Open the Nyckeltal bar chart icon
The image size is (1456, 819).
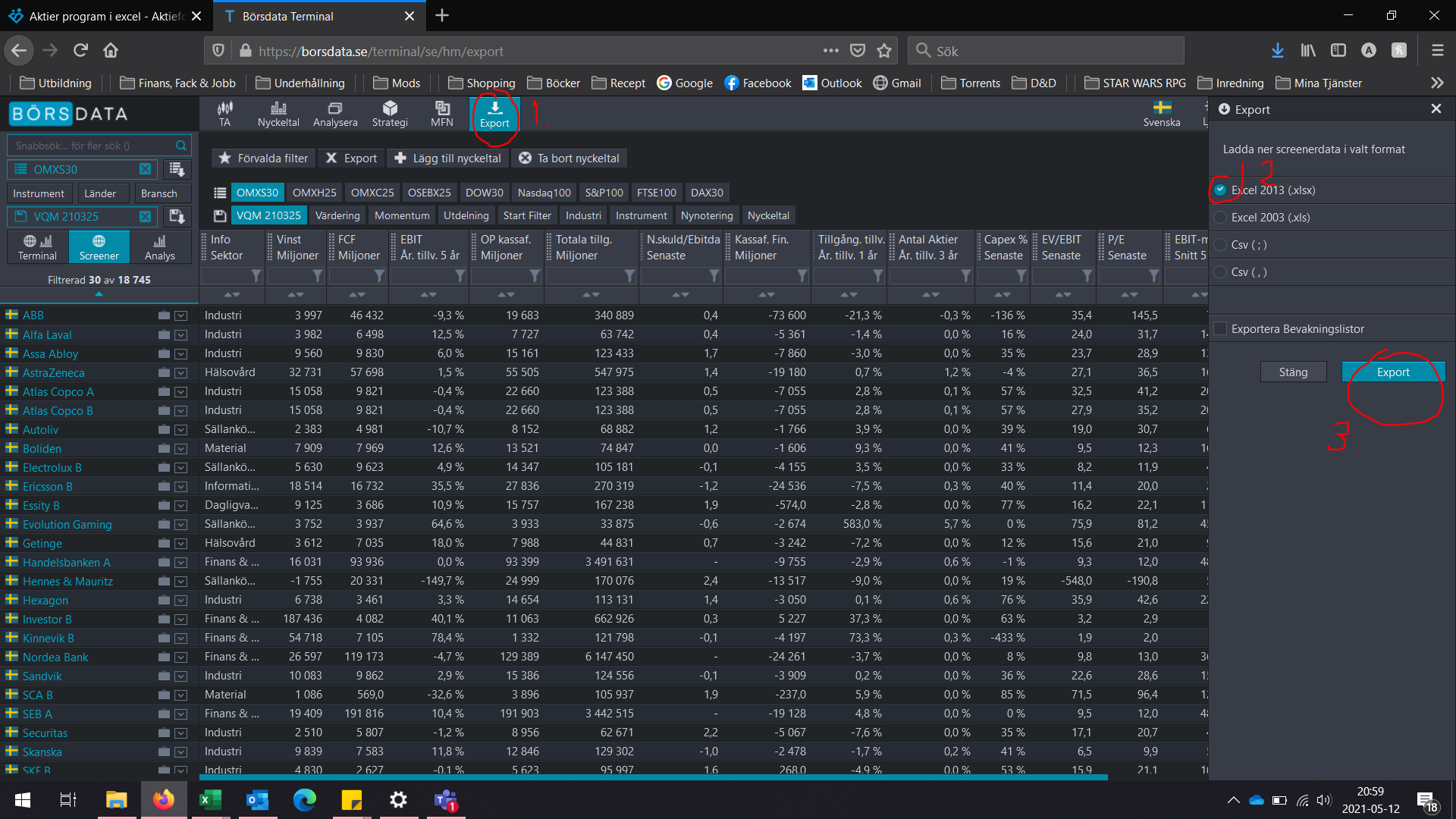click(x=278, y=113)
